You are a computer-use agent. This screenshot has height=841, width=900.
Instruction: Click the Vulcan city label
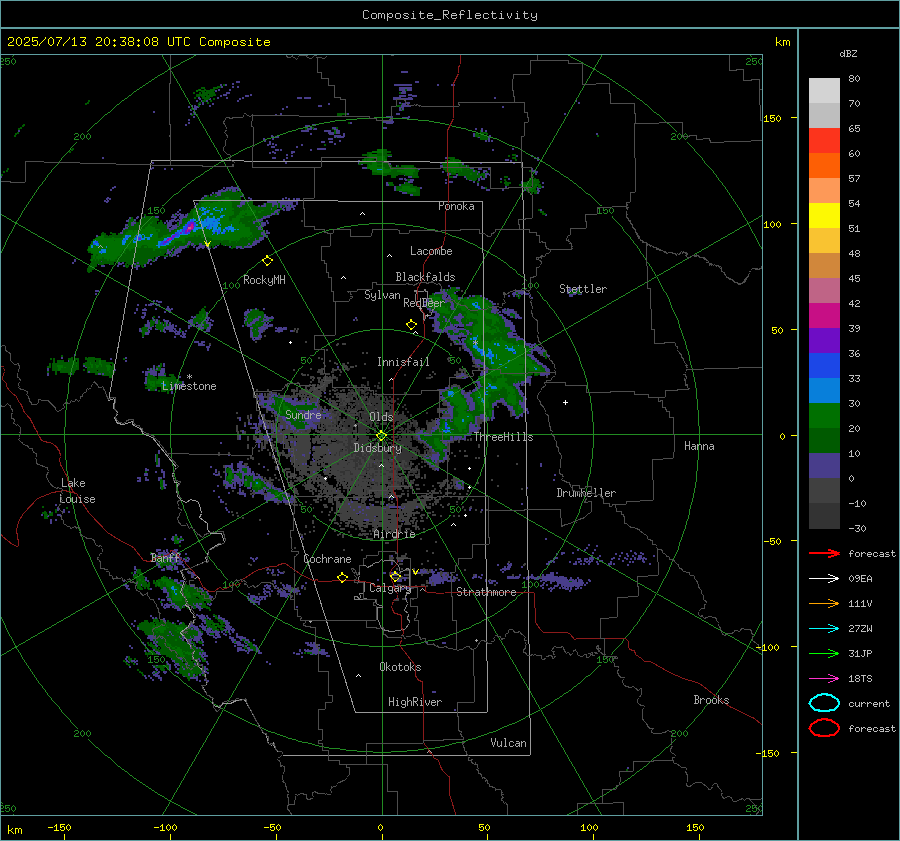tap(508, 743)
